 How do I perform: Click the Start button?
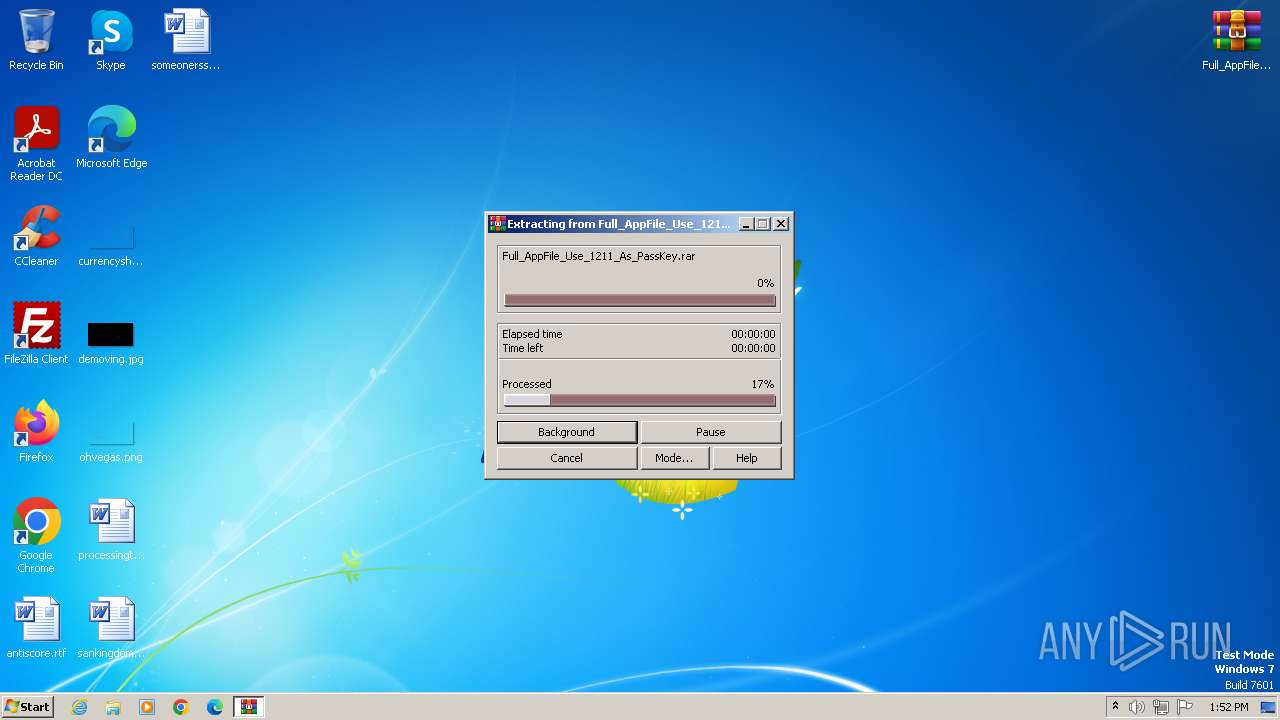pos(27,707)
